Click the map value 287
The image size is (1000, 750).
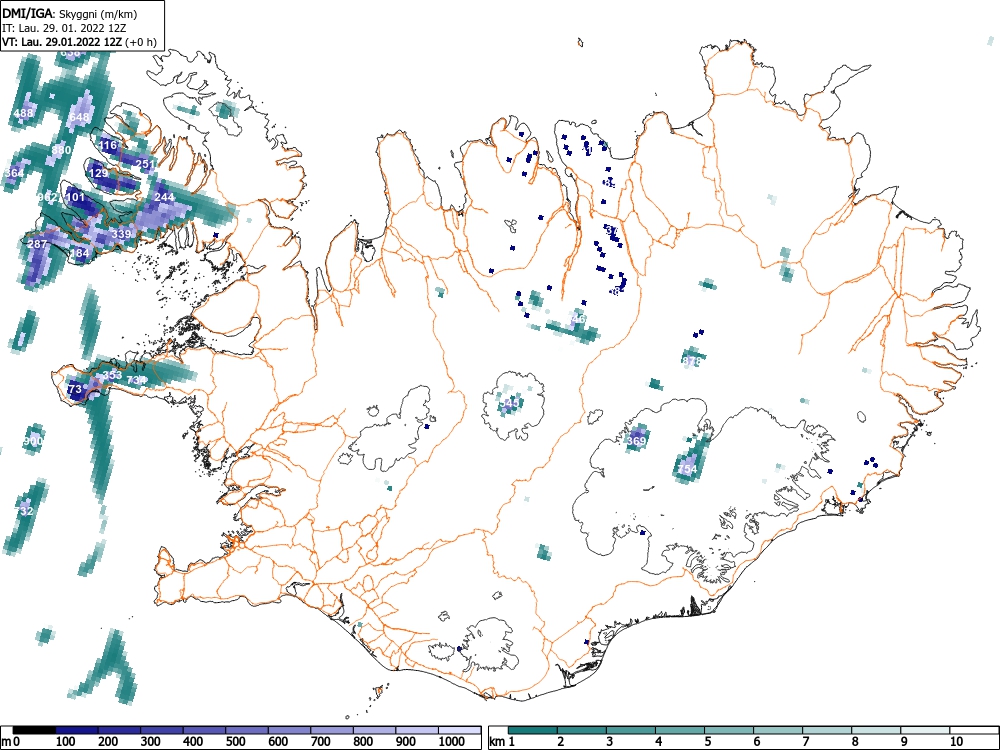[x=37, y=244]
